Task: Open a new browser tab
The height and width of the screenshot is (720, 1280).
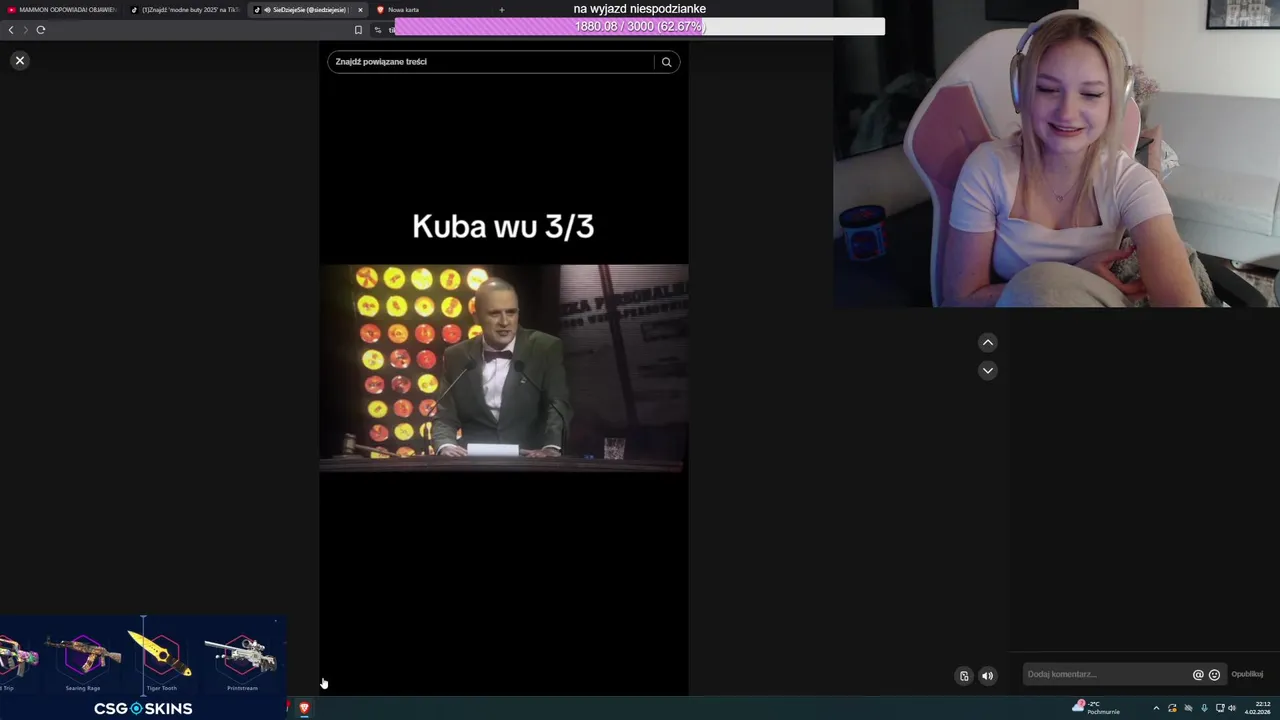Action: (502, 10)
